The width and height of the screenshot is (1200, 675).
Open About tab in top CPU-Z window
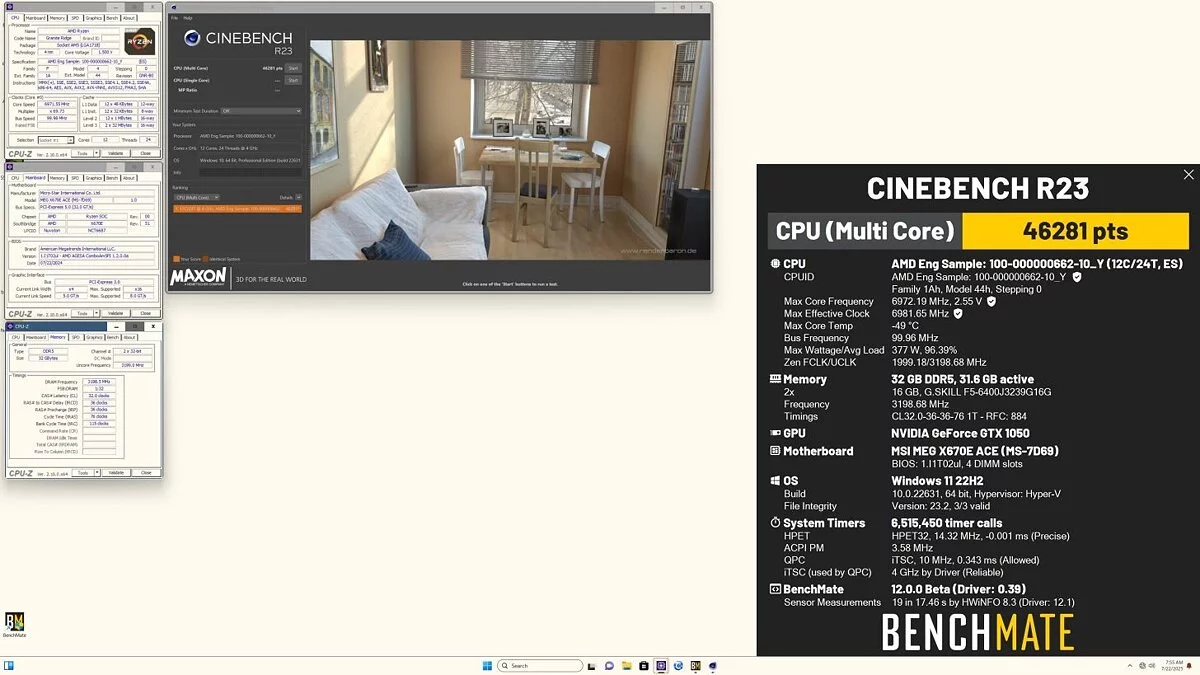click(x=128, y=18)
